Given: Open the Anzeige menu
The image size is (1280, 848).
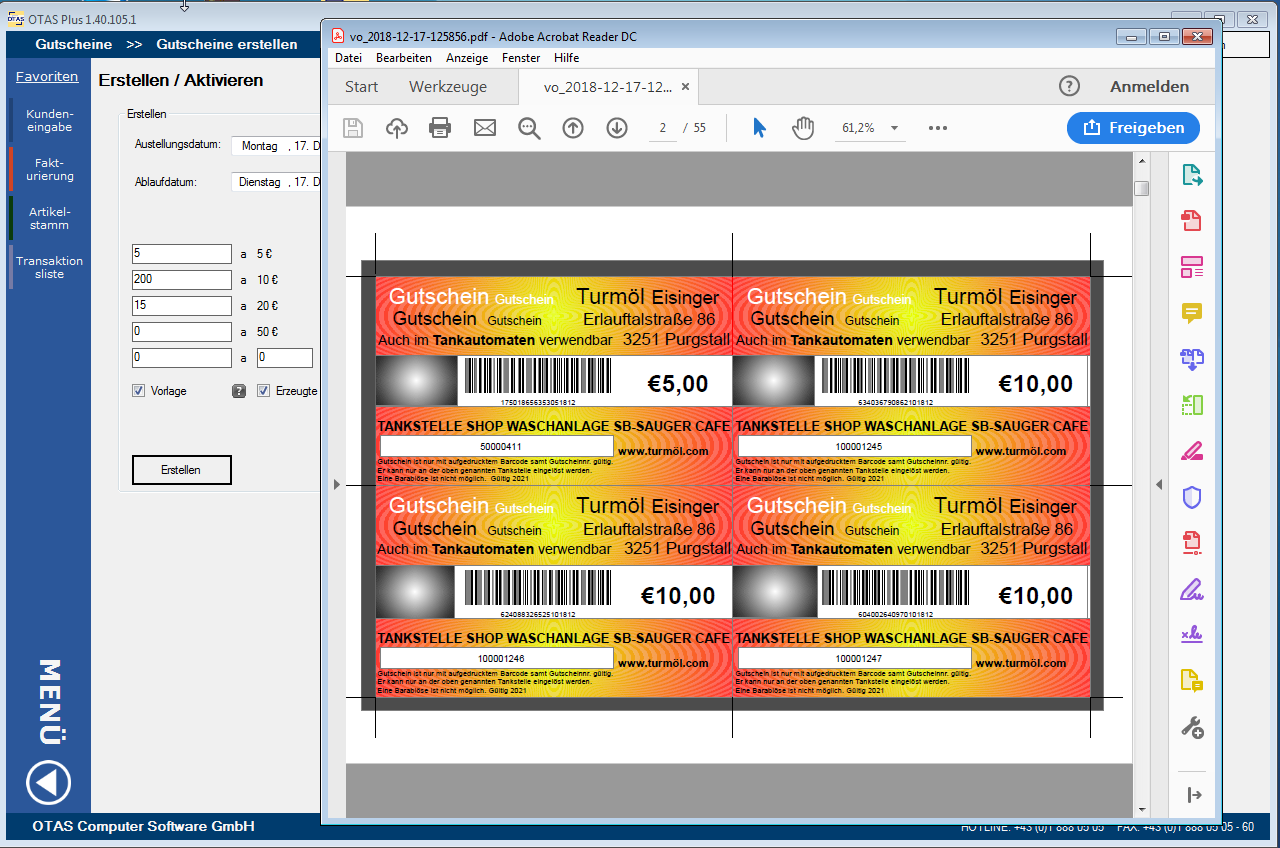Looking at the screenshot, I should [x=467, y=58].
